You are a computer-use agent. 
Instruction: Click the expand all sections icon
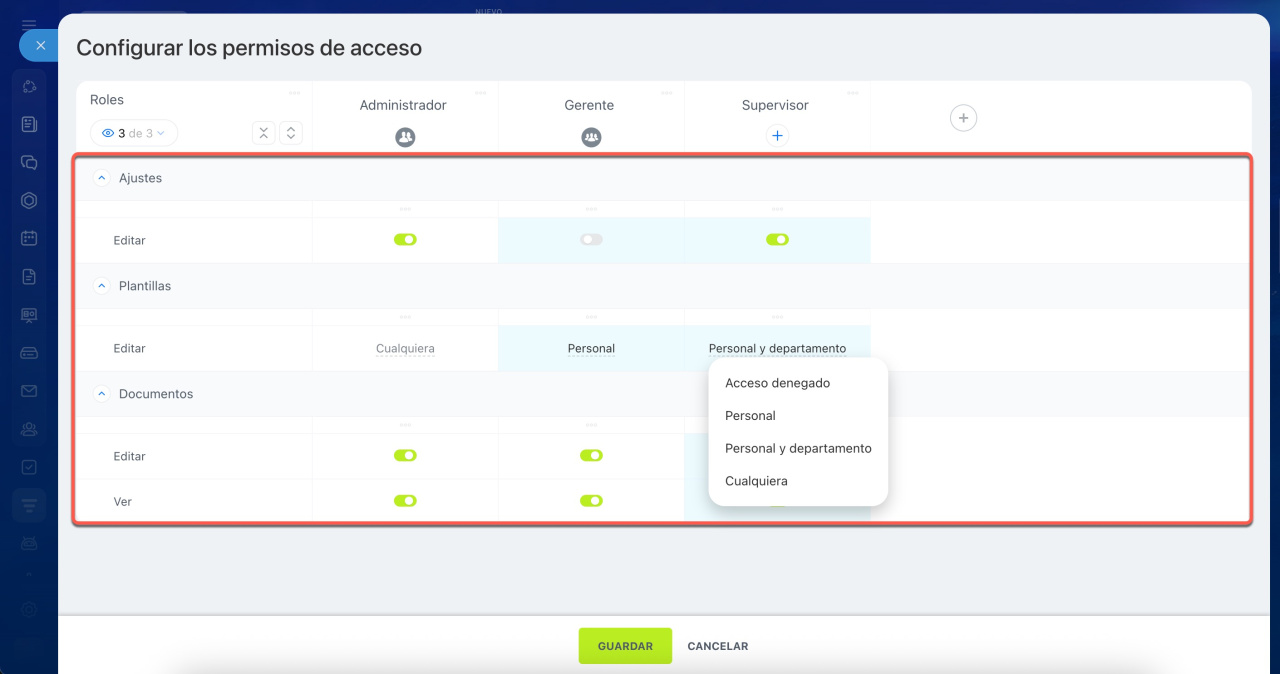click(290, 133)
